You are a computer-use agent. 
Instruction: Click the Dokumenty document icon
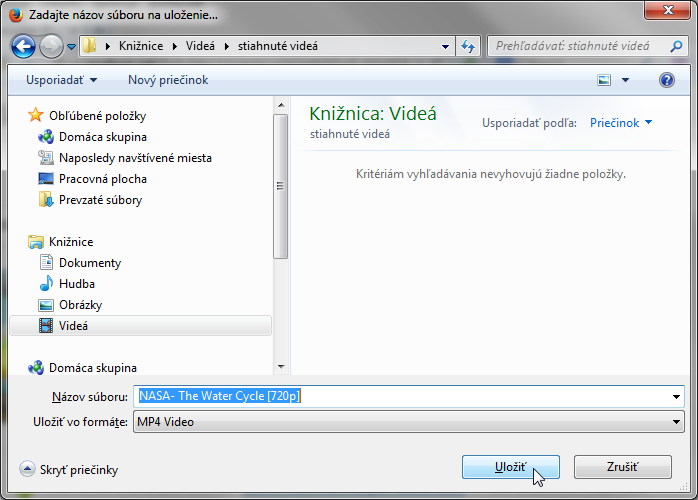[46, 262]
